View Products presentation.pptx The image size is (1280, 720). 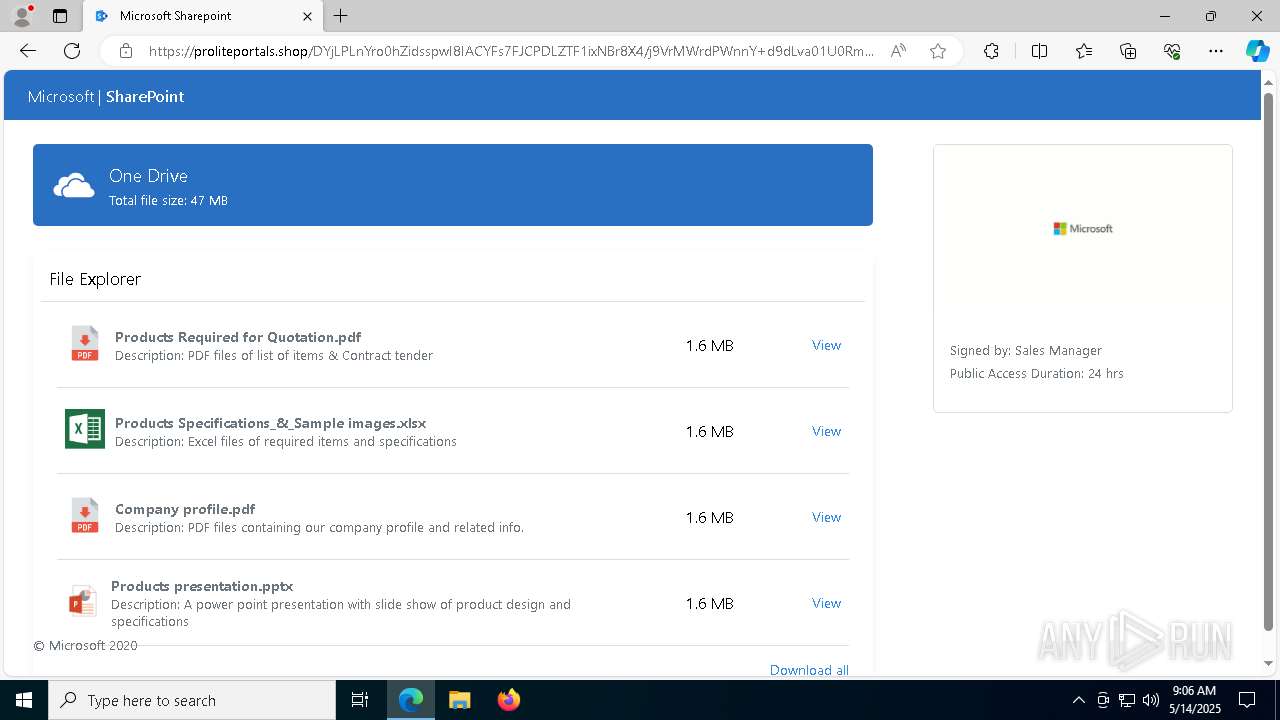point(826,603)
